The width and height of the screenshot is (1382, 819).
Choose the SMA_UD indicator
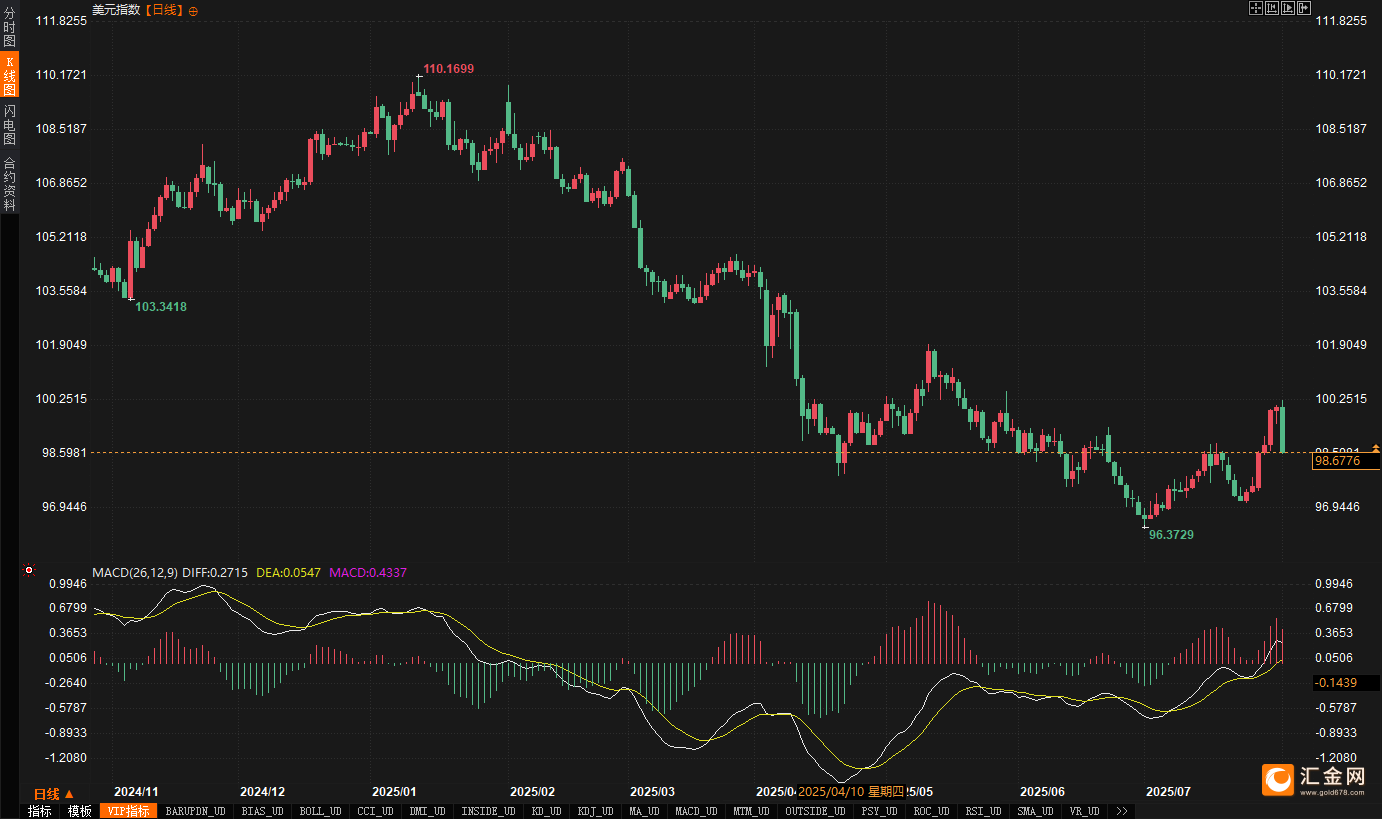point(1035,811)
